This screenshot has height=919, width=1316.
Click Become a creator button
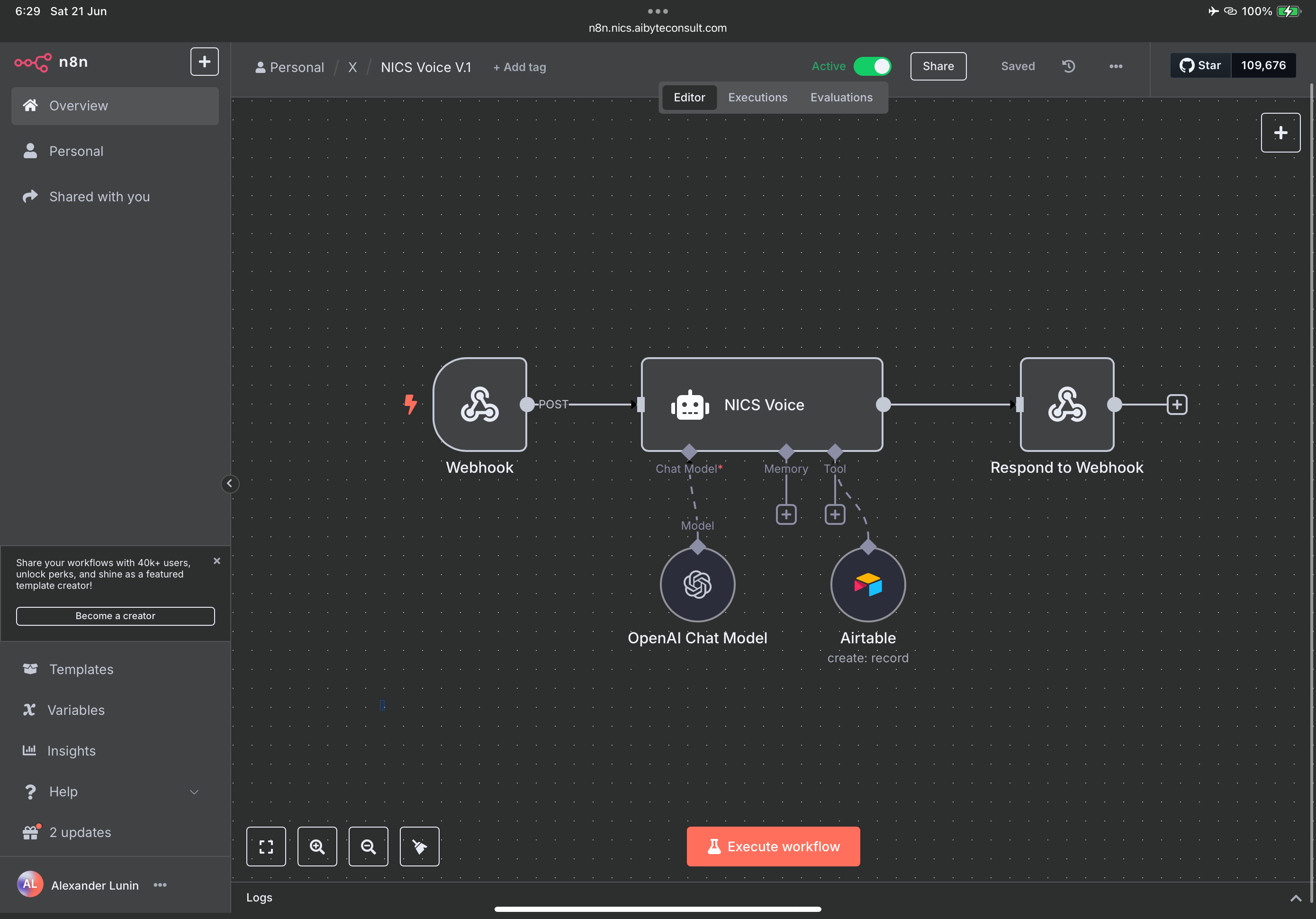coord(115,616)
